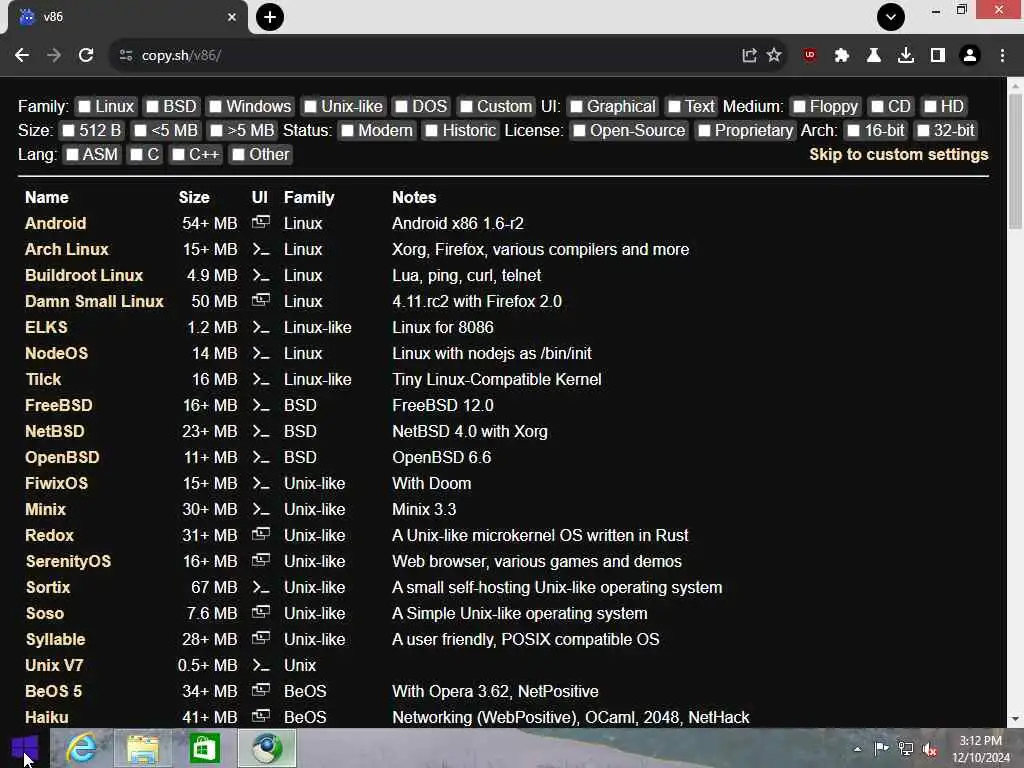Toggle the side panel icon
This screenshot has width=1024, height=768.
(937, 56)
